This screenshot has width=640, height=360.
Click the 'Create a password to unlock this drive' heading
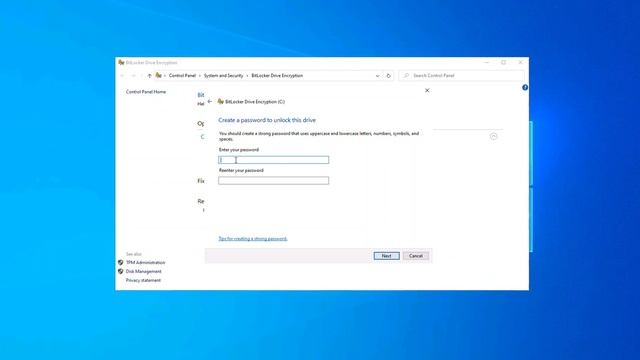click(x=267, y=120)
